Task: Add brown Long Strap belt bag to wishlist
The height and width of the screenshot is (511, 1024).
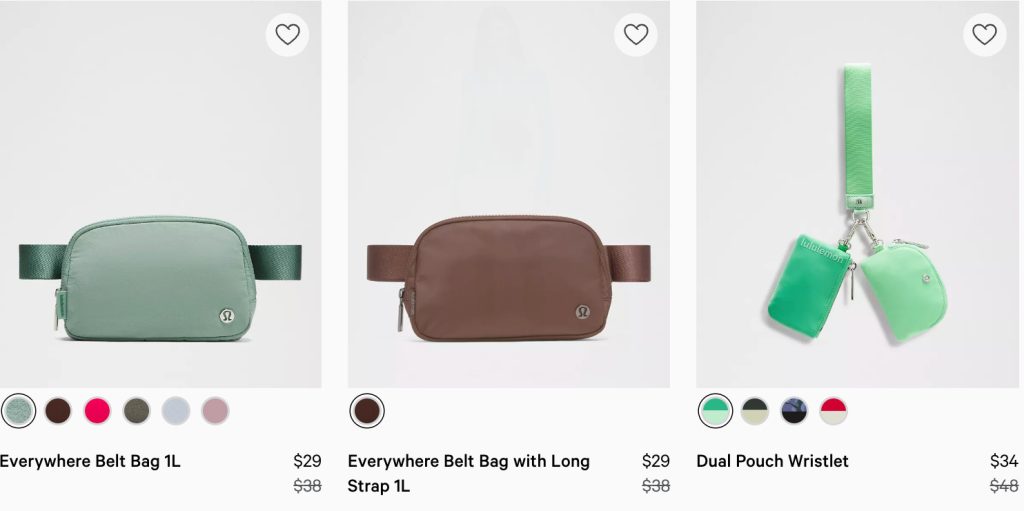Action: pyautogui.click(x=636, y=35)
